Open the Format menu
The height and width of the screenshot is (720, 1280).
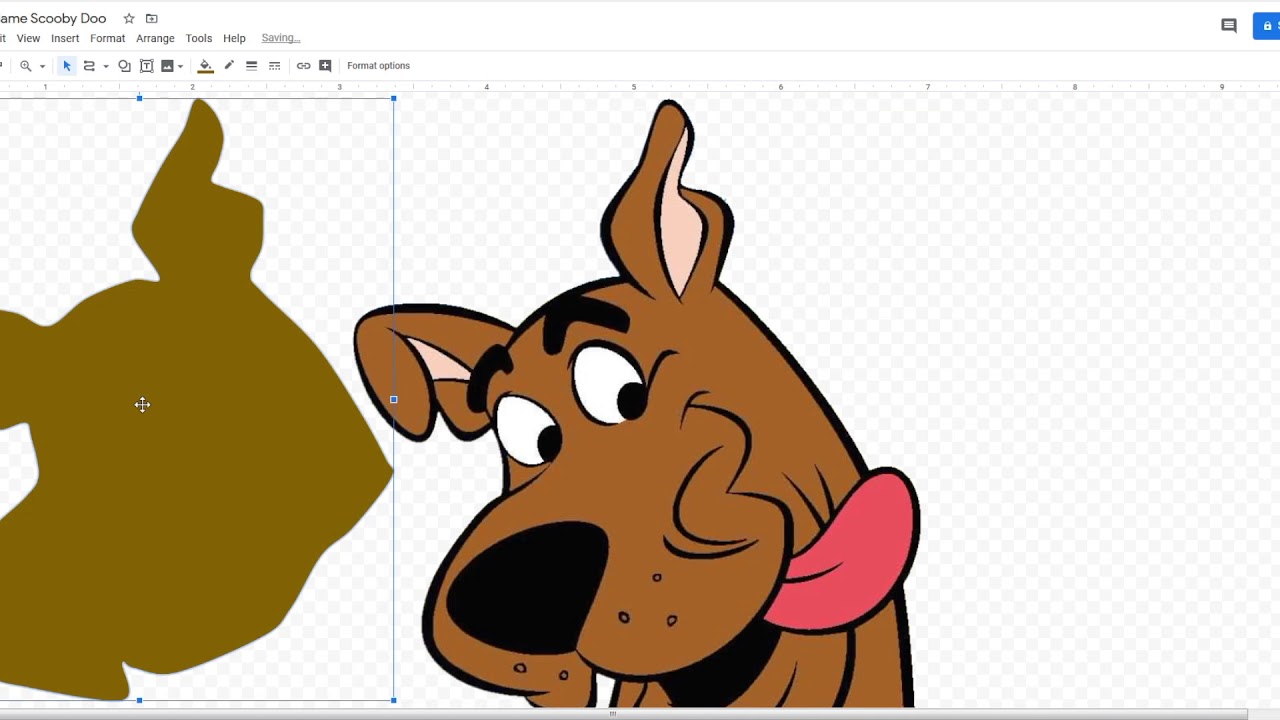(x=107, y=38)
